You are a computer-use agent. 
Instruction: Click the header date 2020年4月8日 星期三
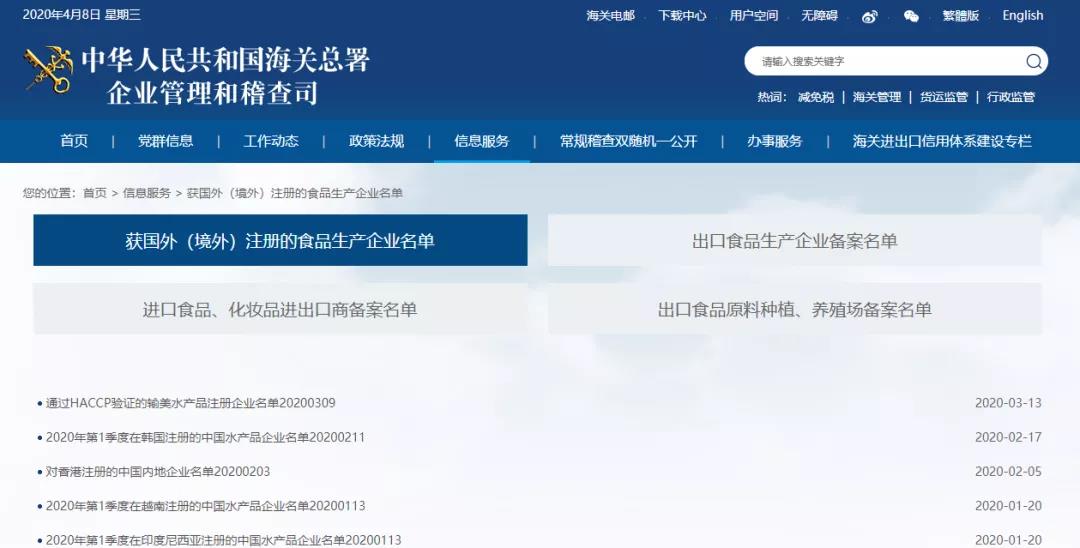82,15
